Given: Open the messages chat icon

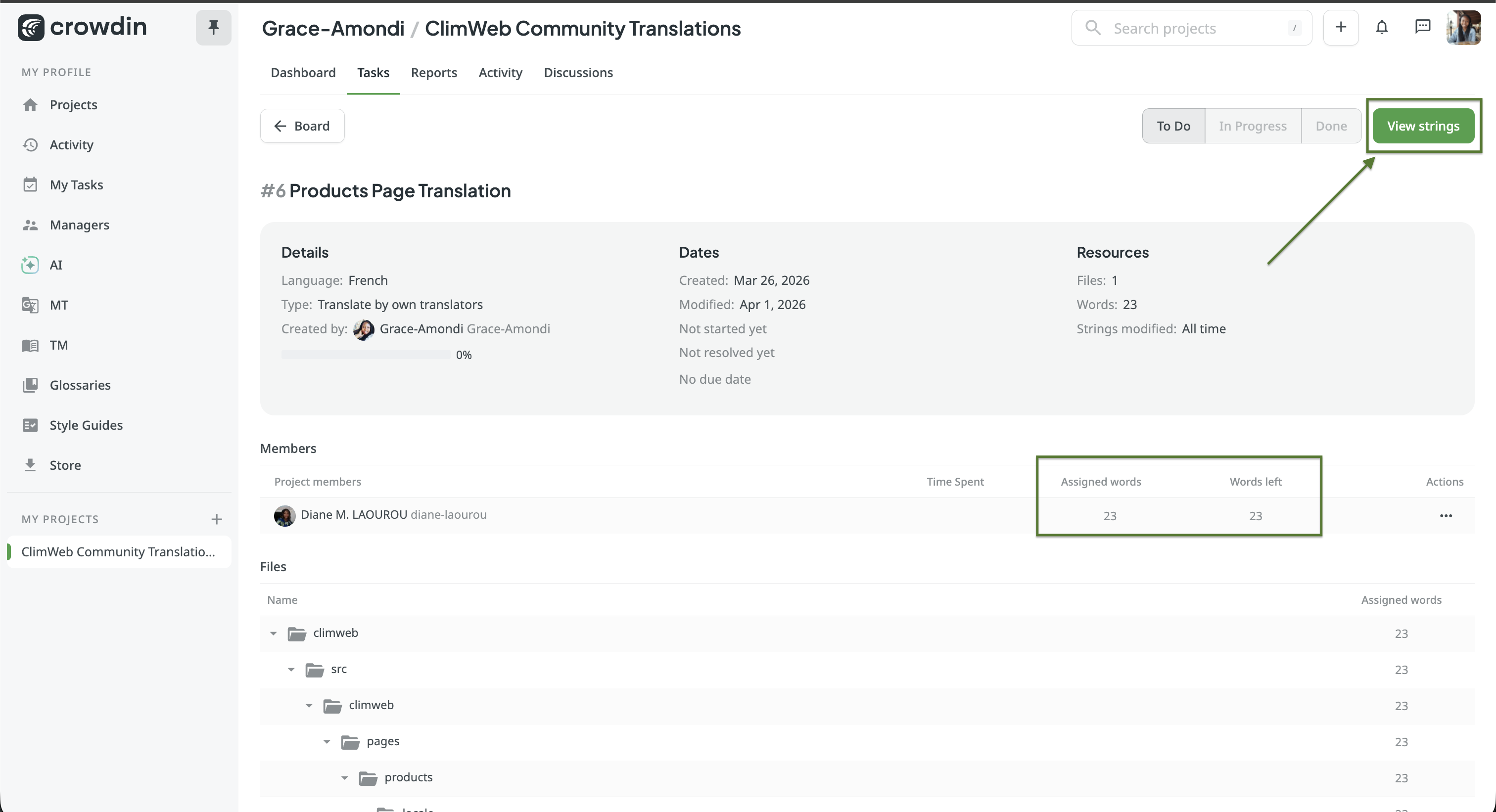Looking at the screenshot, I should [x=1422, y=27].
